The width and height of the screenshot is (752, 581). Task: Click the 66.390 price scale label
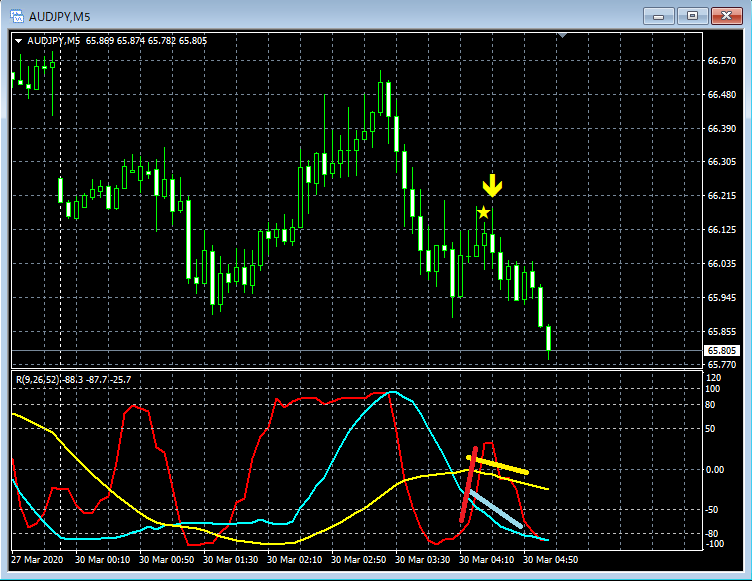pyautogui.click(x=722, y=129)
